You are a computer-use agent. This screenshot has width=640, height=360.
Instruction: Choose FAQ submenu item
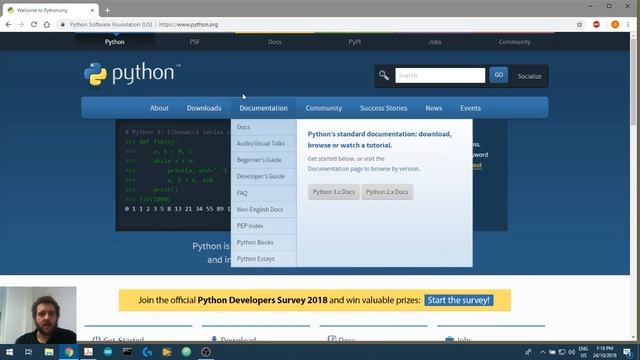pyautogui.click(x=264, y=193)
